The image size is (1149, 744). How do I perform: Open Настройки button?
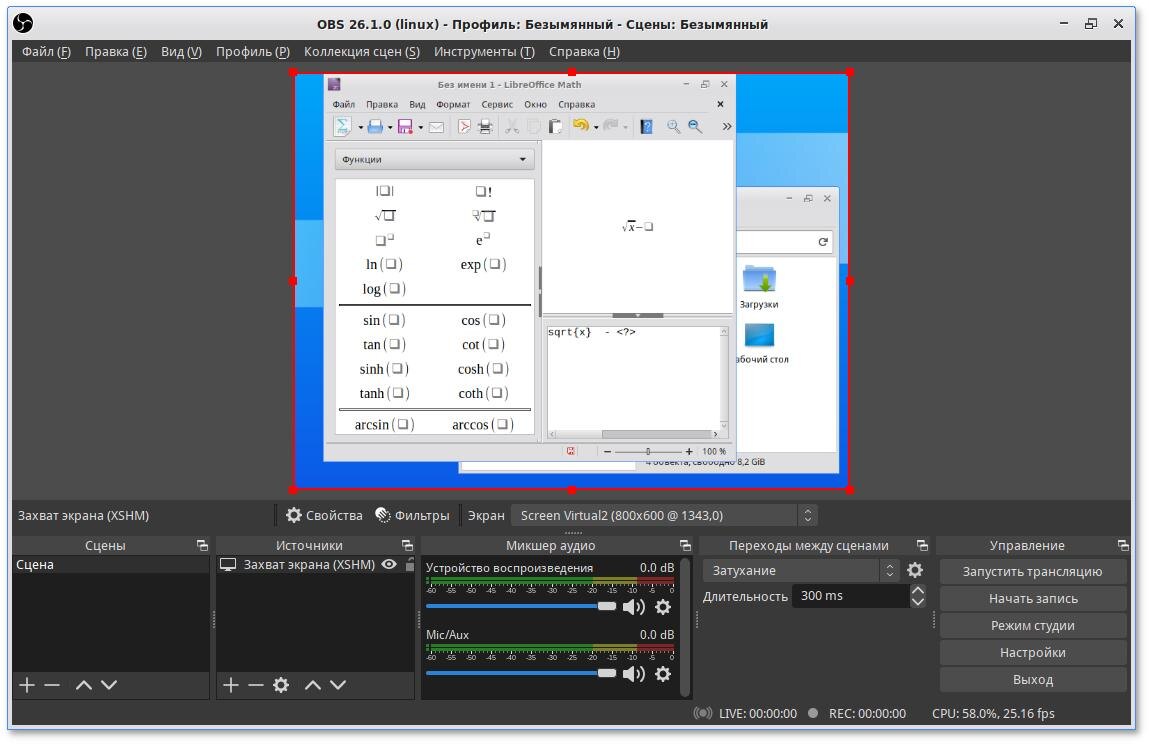(x=1032, y=652)
